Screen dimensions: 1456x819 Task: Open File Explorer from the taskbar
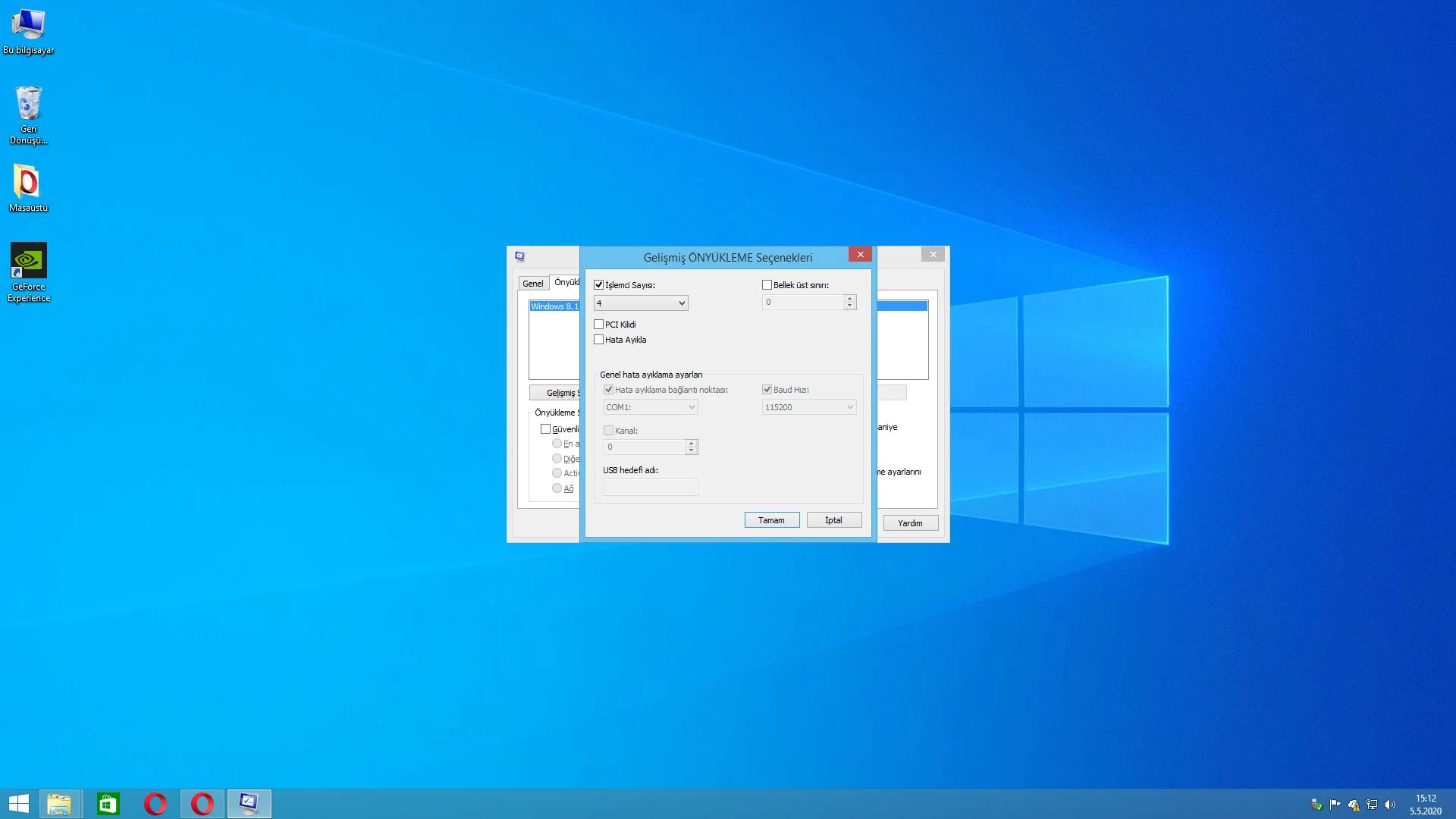click(59, 803)
